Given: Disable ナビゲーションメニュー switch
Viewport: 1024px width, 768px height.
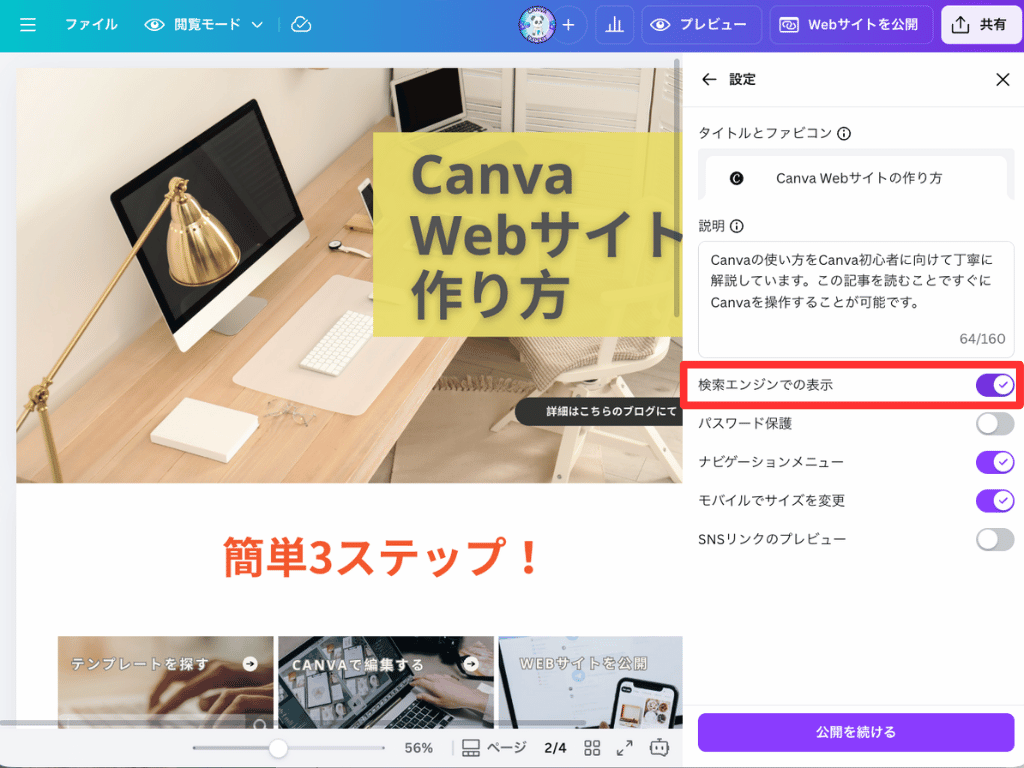Looking at the screenshot, I should coord(995,462).
